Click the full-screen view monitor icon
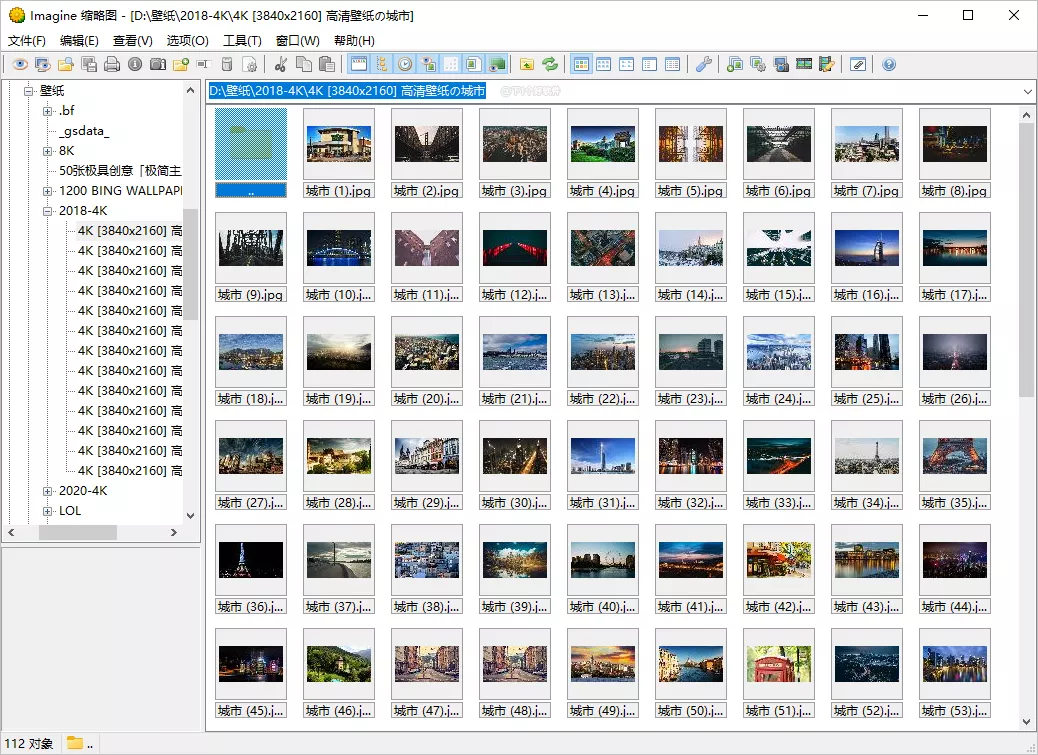 tap(43, 64)
